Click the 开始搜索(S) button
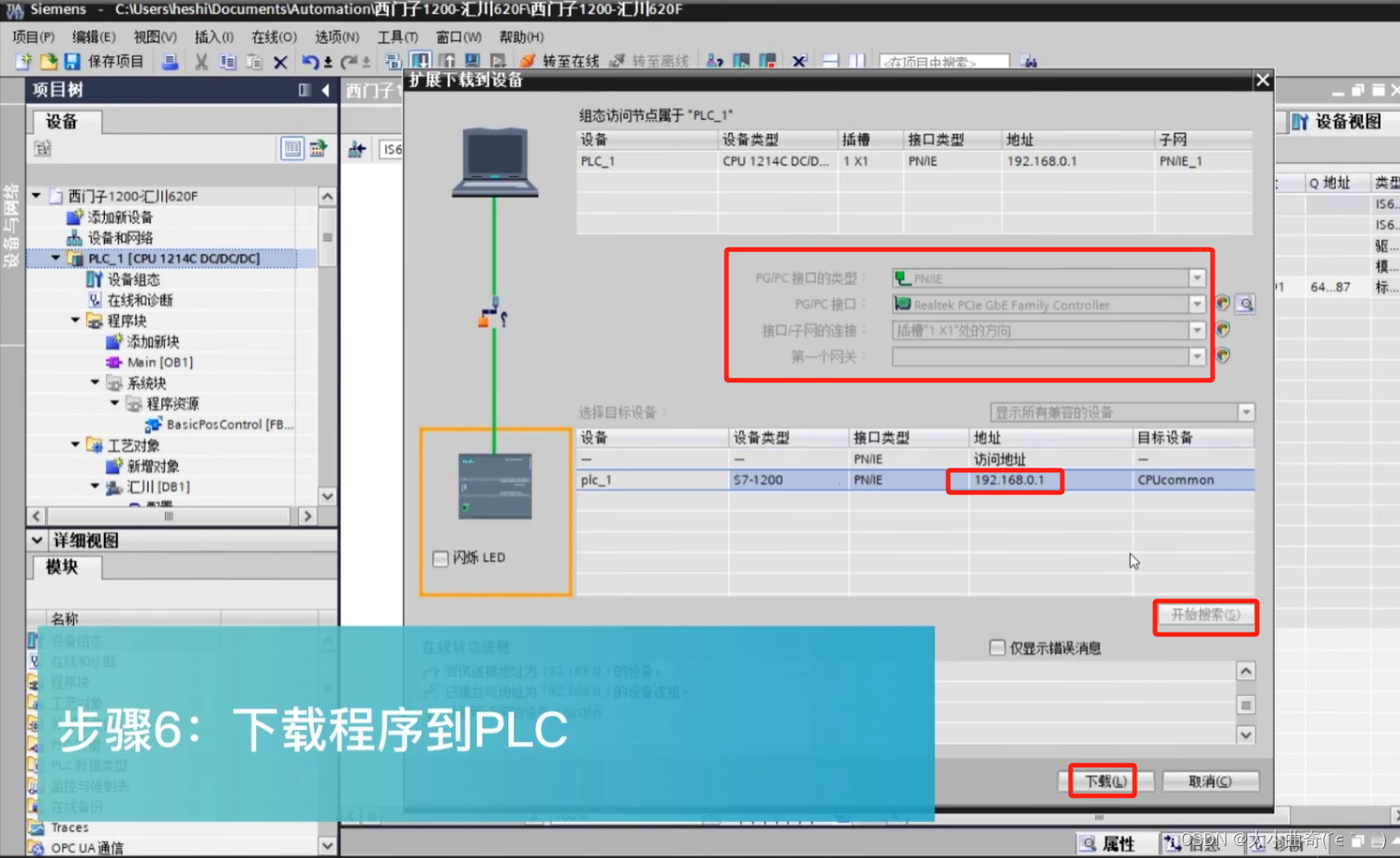This screenshot has width=1400, height=858. [1205, 614]
